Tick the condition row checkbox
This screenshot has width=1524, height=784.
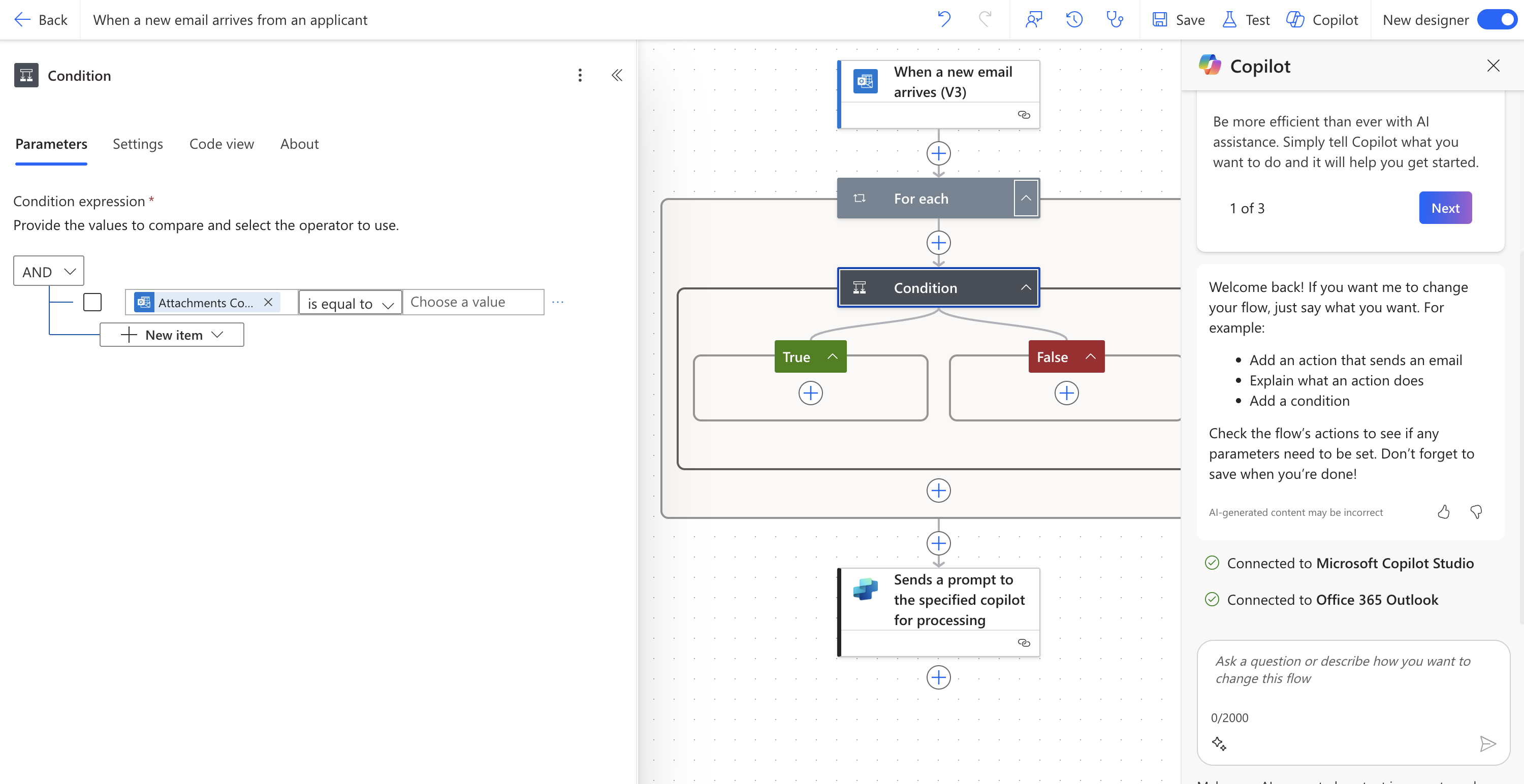(x=92, y=302)
